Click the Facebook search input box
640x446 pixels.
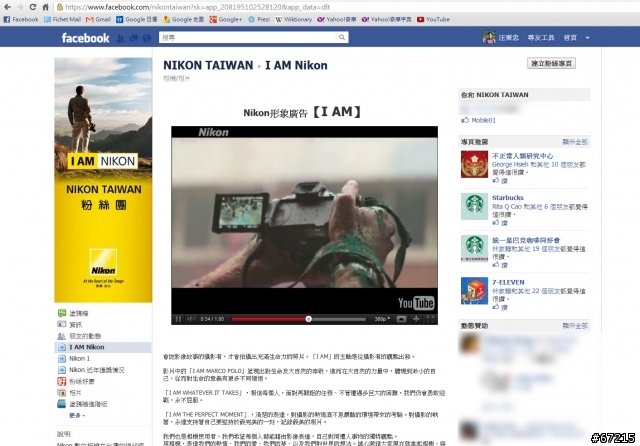pos(248,38)
